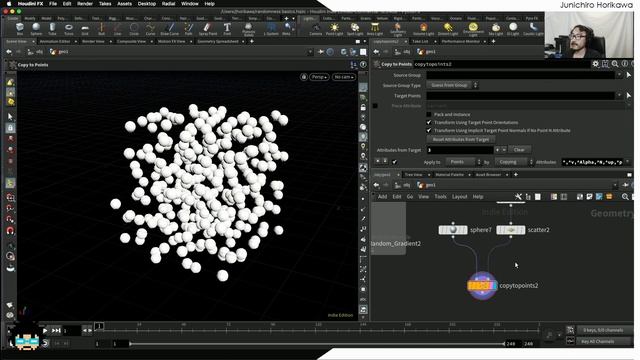Viewport: 640px width, 360px height.
Task: Add an Area Light from shelf
Action: coord(375,29)
